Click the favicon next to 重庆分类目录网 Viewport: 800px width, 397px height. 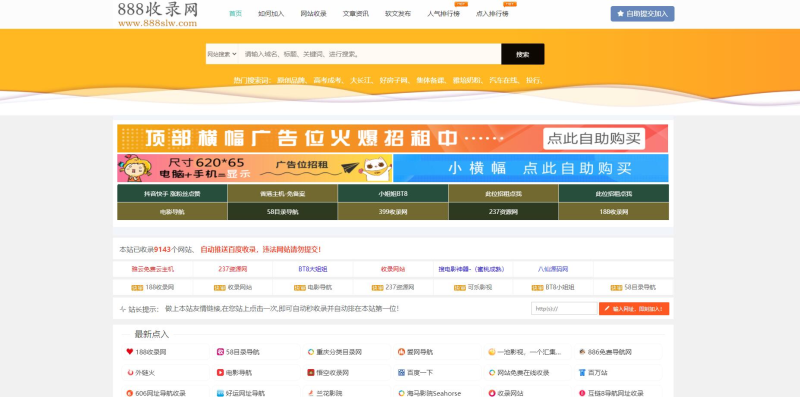click(x=311, y=352)
